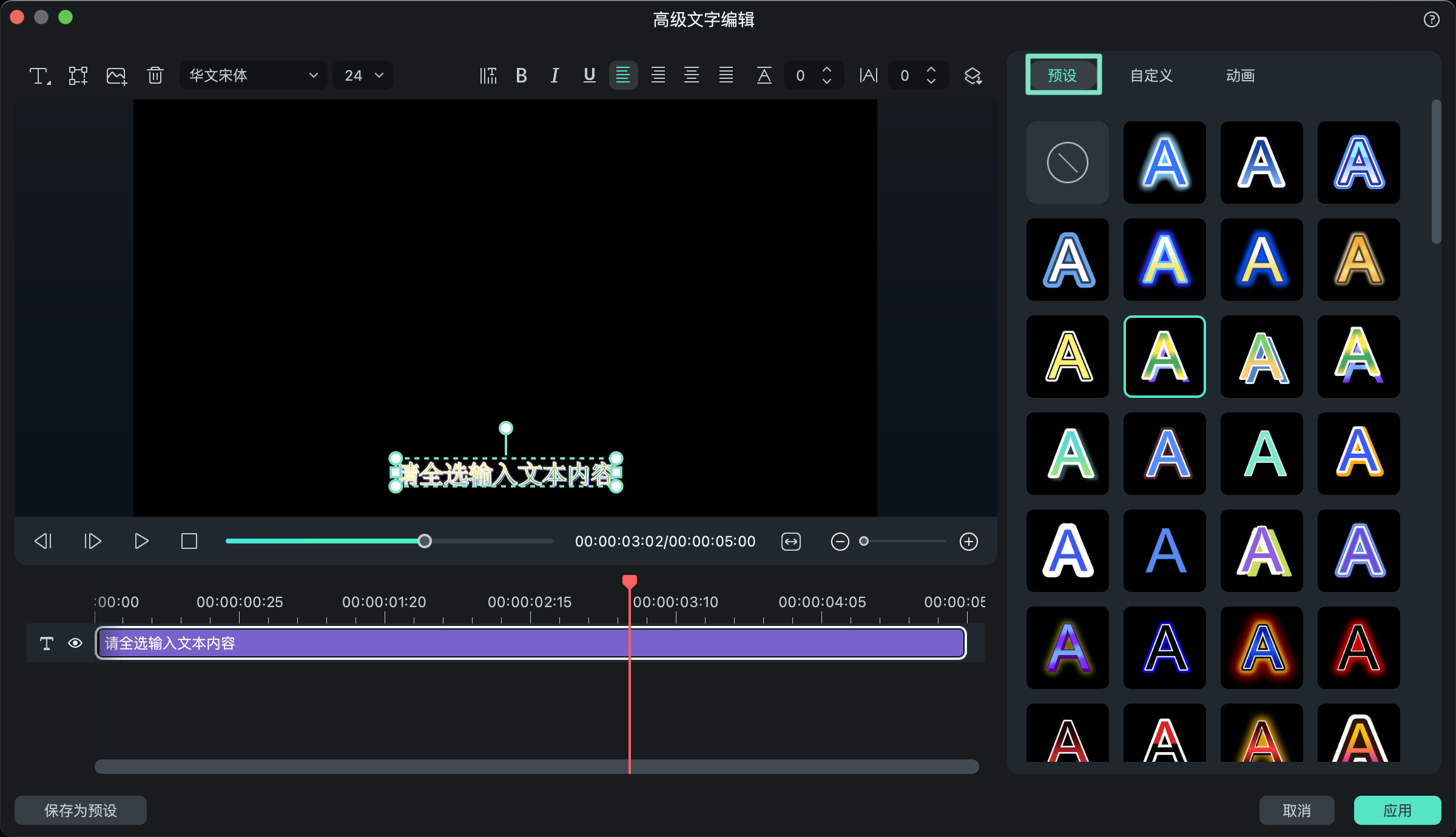This screenshot has width=1456, height=837.
Task: Toggle visibility of text layer
Action: (76, 643)
